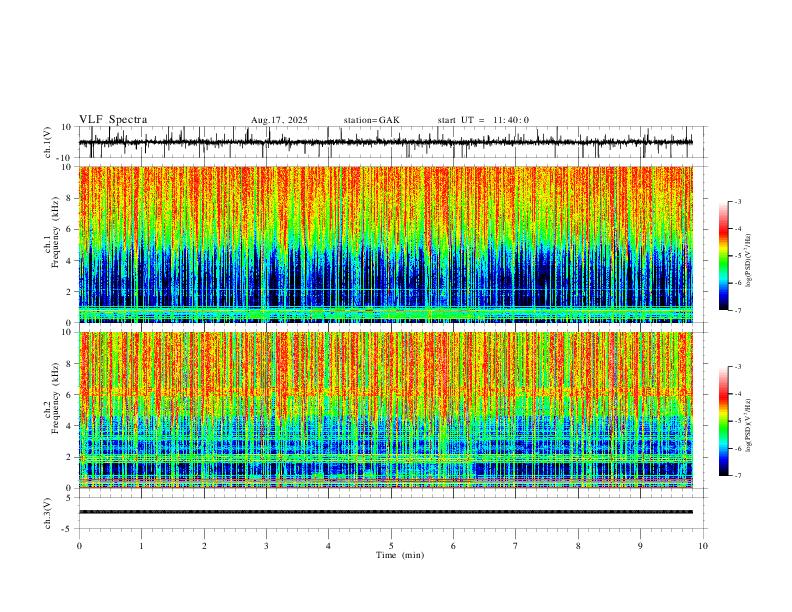Click the time axis tick '7'

(x=516, y=546)
